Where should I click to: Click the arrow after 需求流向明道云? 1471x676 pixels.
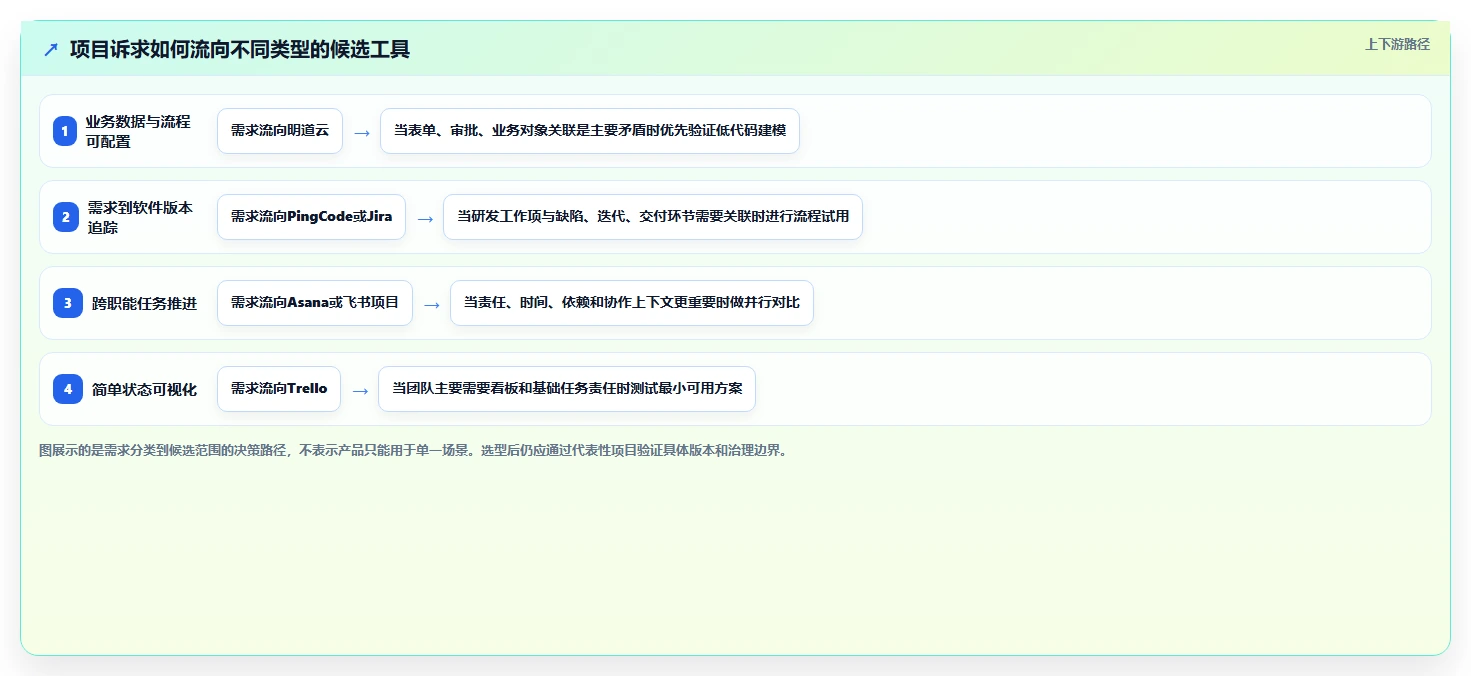click(x=362, y=132)
